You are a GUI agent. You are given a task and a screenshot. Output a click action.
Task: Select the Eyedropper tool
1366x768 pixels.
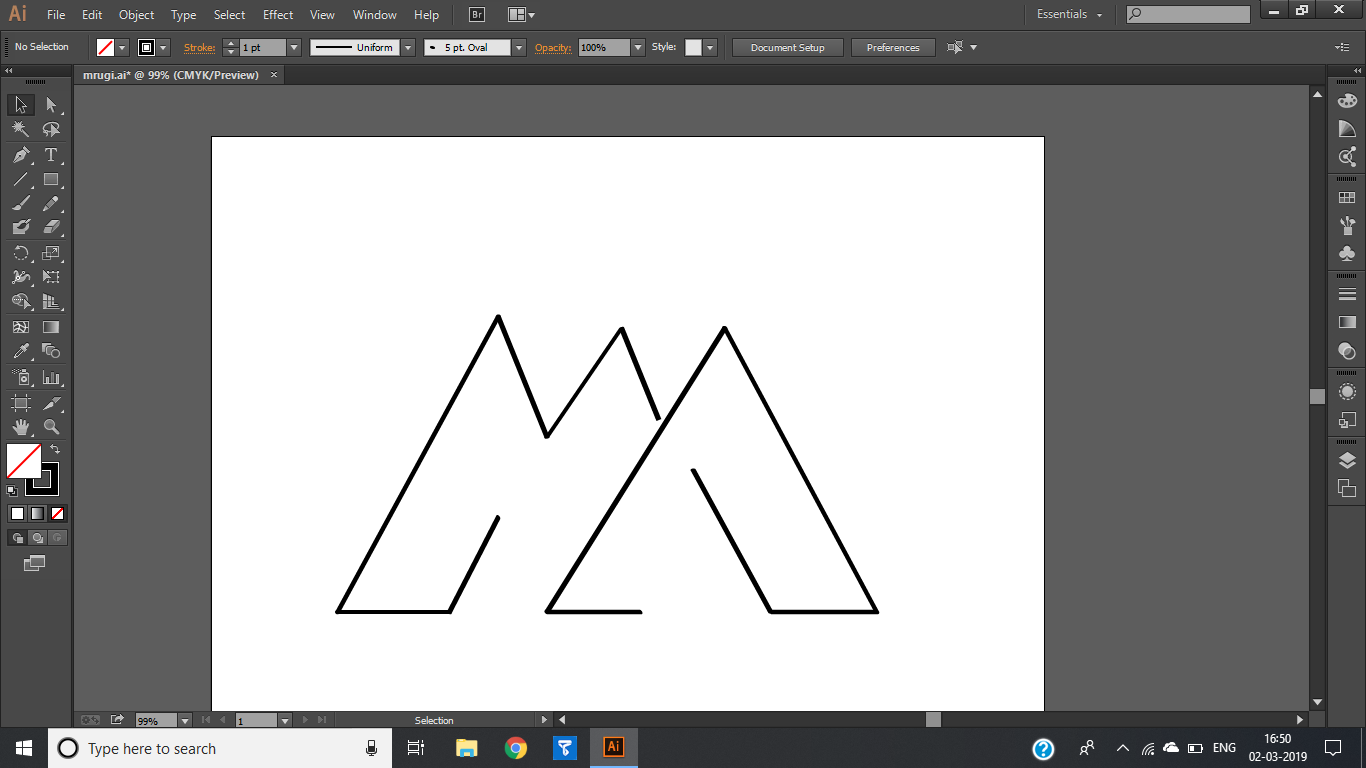click(21, 352)
